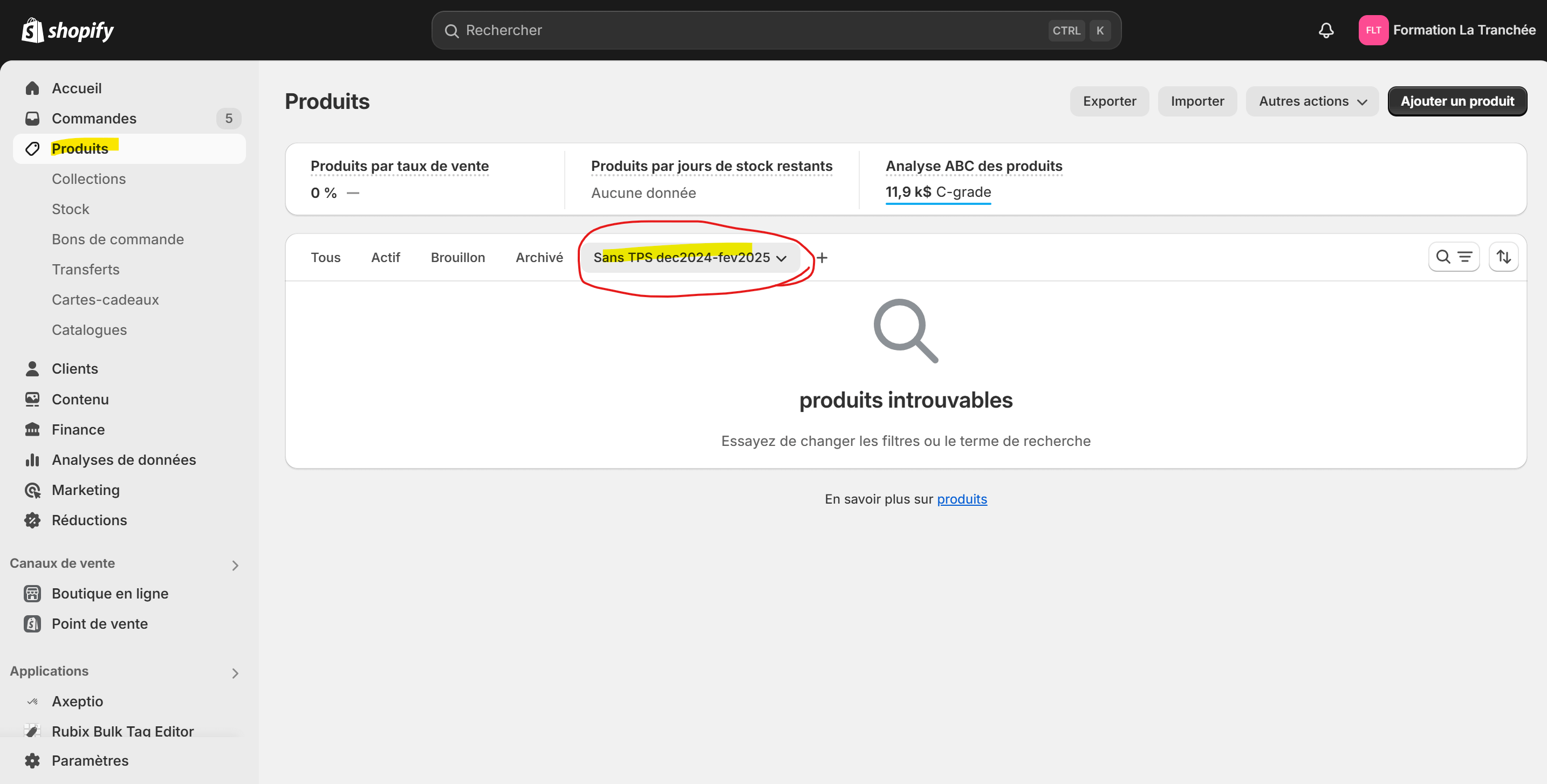This screenshot has height=784, width=1547.
Task: Follow the produits help link
Action: click(x=961, y=499)
